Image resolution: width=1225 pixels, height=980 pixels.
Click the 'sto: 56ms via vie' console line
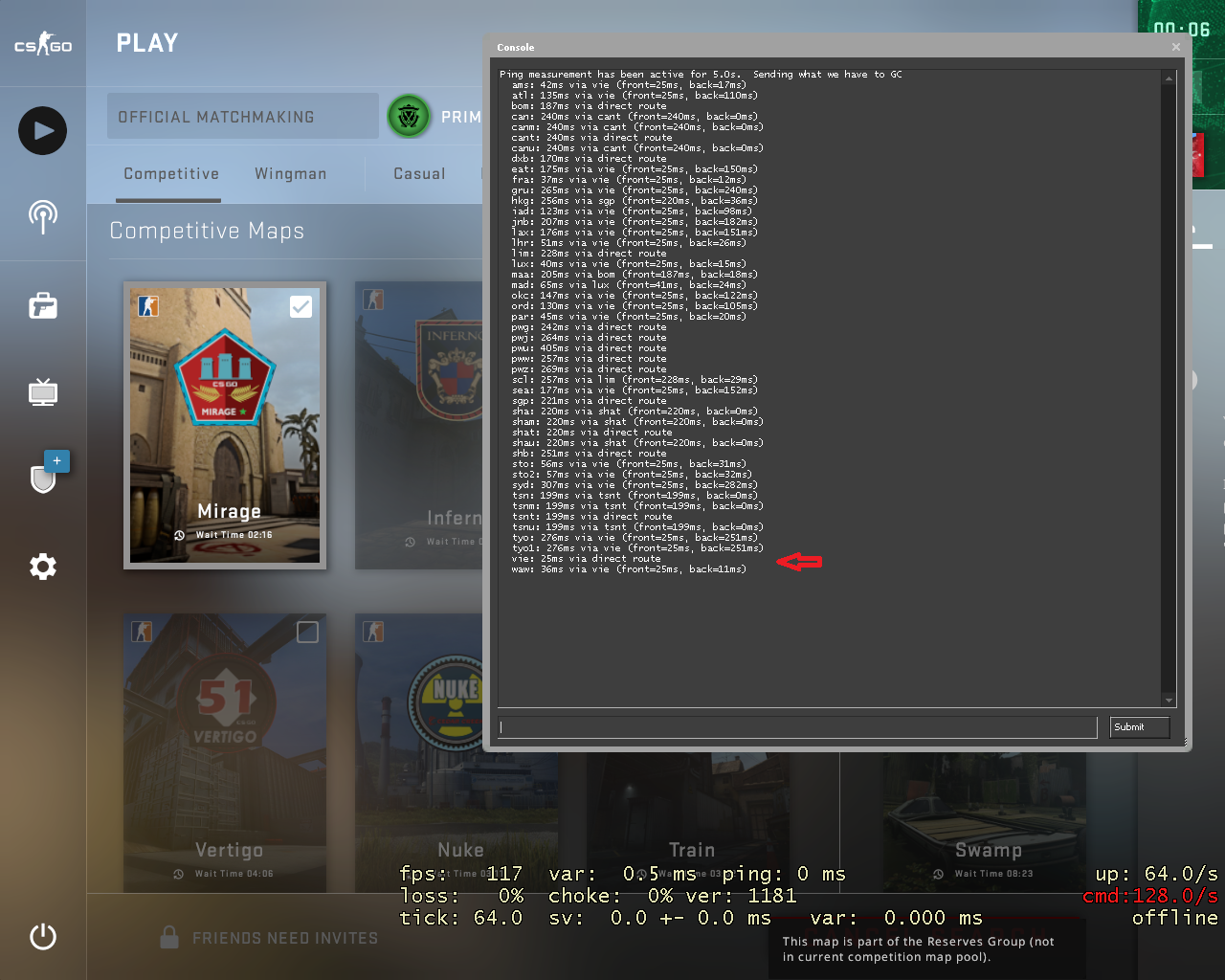point(629,464)
